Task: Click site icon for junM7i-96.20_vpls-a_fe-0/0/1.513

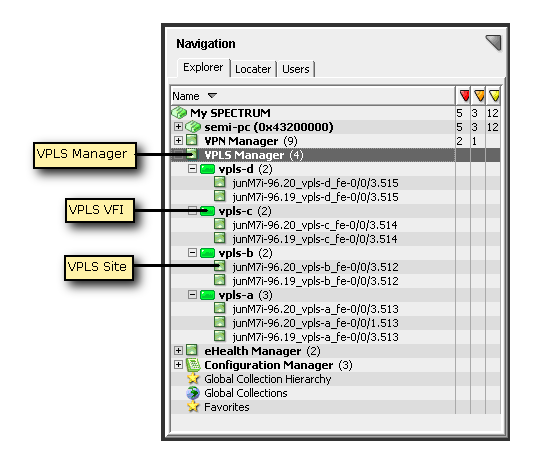Action: [220, 322]
